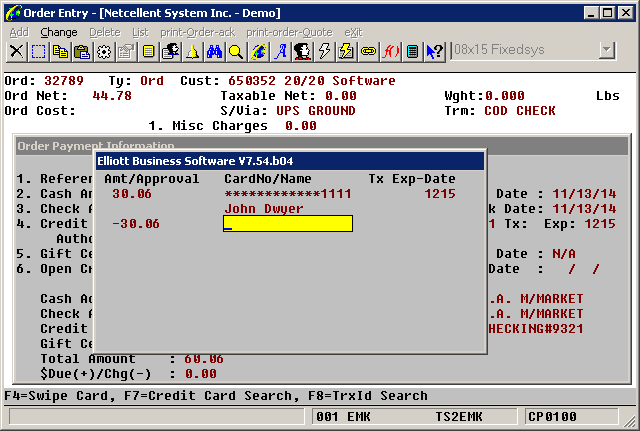Image resolution: width=640 pixels, height=431 pixels.
Task: Open the print-order-Quote menu
Action: tap(289, 32)
